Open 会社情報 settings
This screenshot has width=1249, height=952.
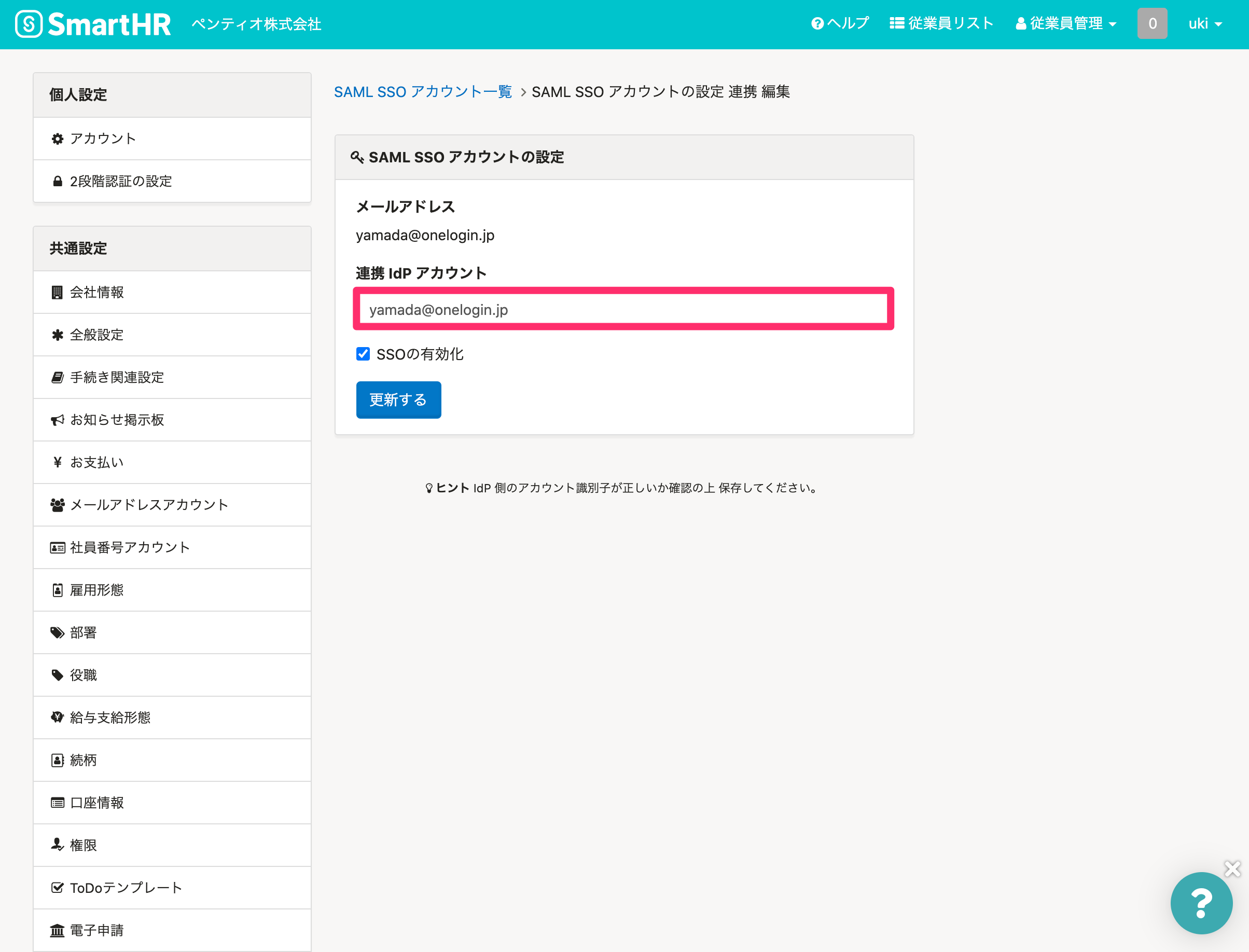pos(172,293)
